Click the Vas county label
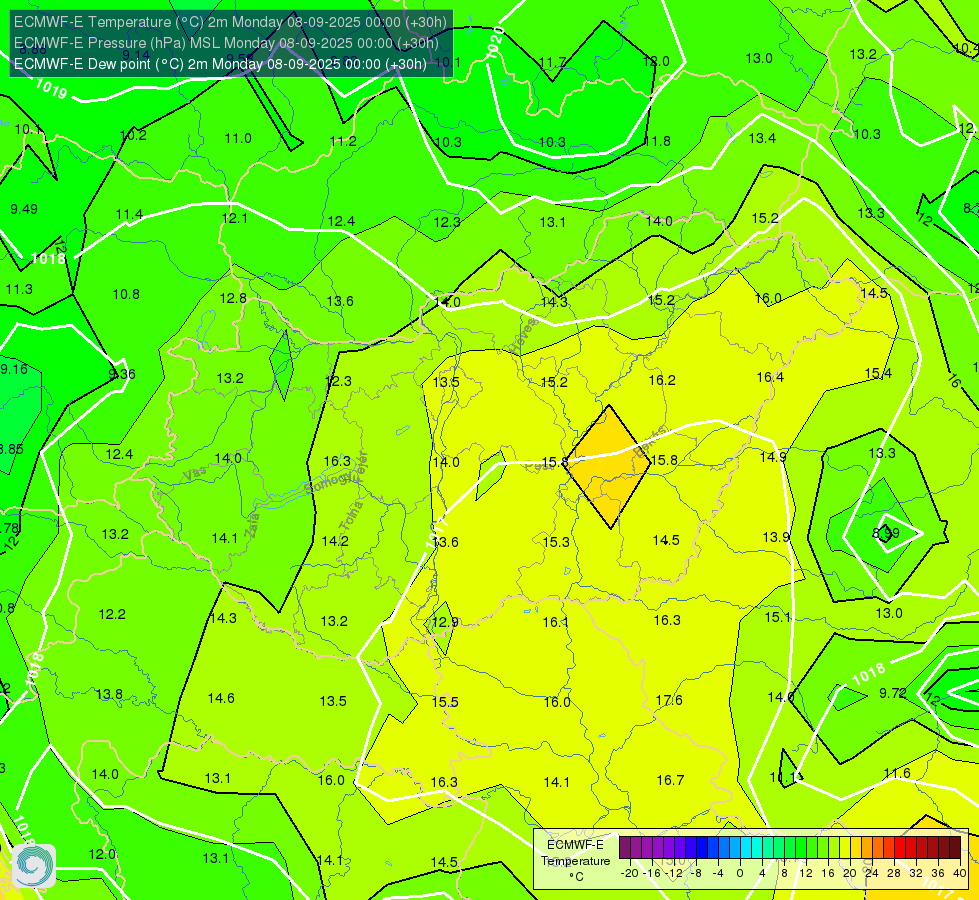The width and height of the screenshot is (979, 900). [x=195, y=474]
